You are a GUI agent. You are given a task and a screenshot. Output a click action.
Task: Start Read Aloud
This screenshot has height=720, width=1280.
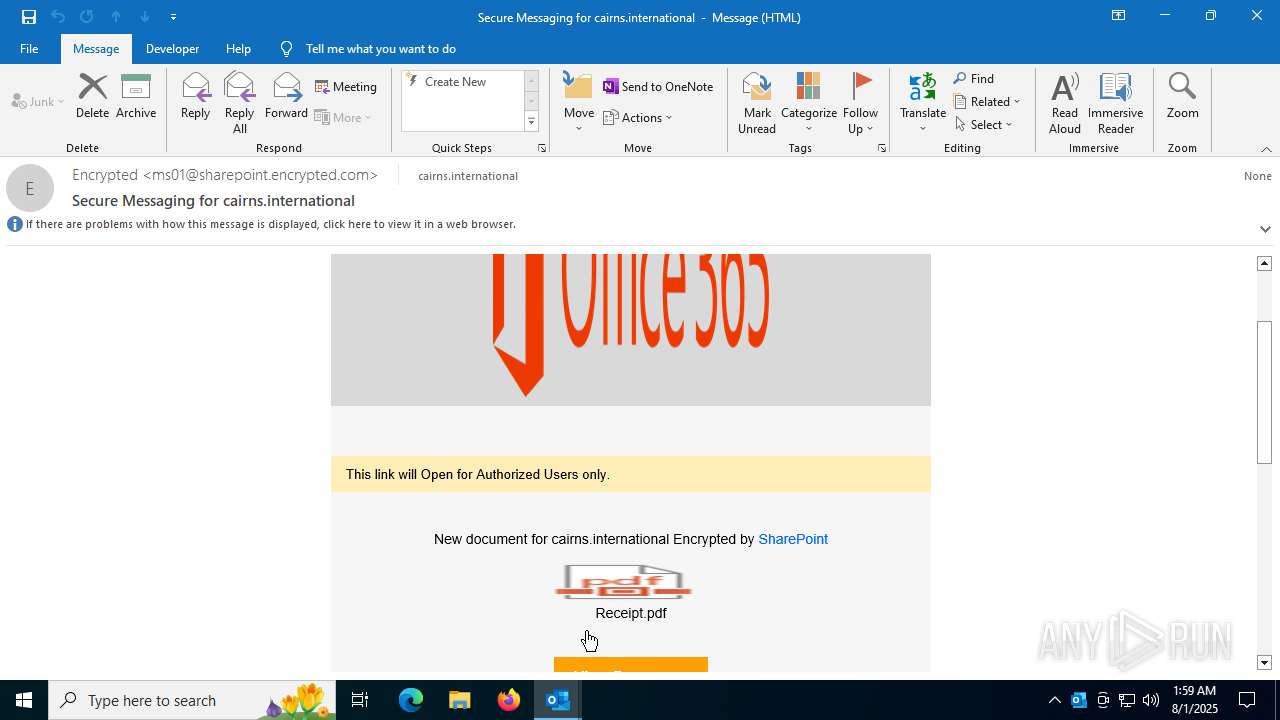click(1065, 103)
